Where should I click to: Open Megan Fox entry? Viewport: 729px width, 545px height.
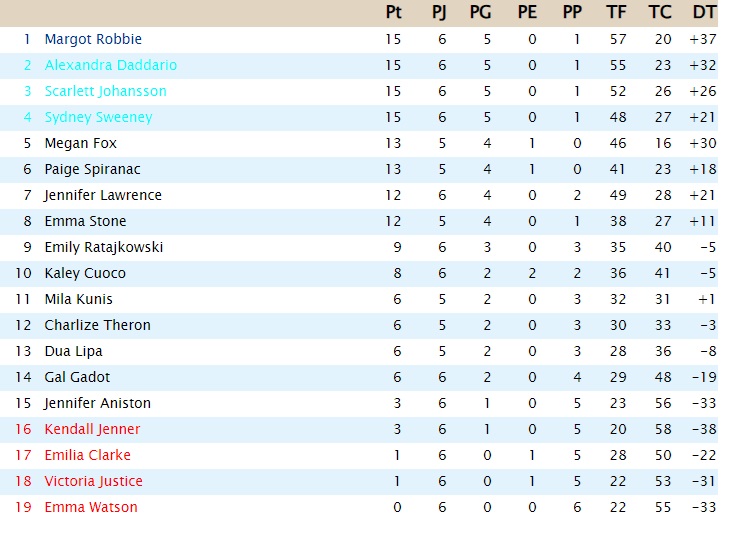click(x=80, y=143)
